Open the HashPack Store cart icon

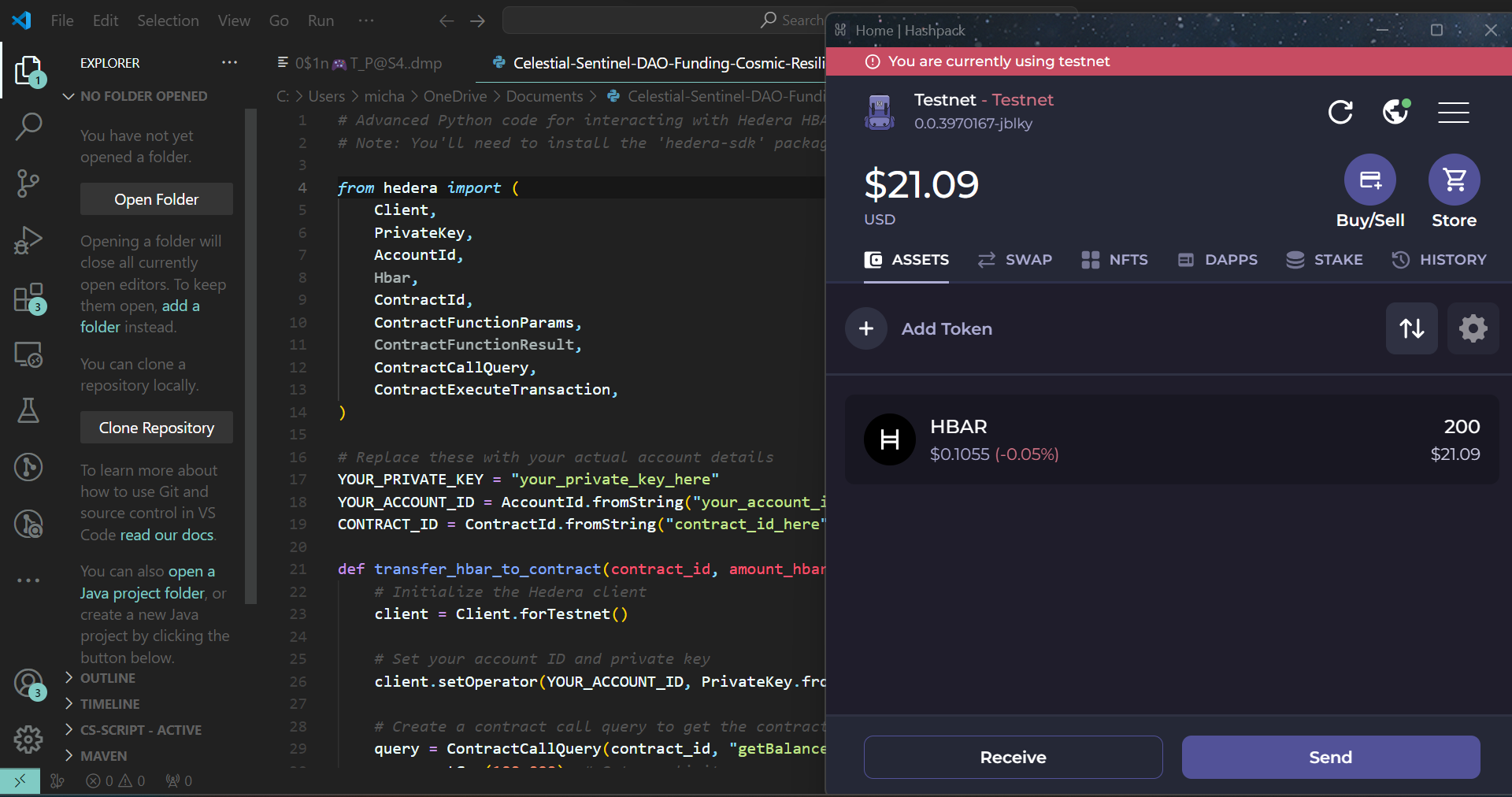[x=1455, y=180]
